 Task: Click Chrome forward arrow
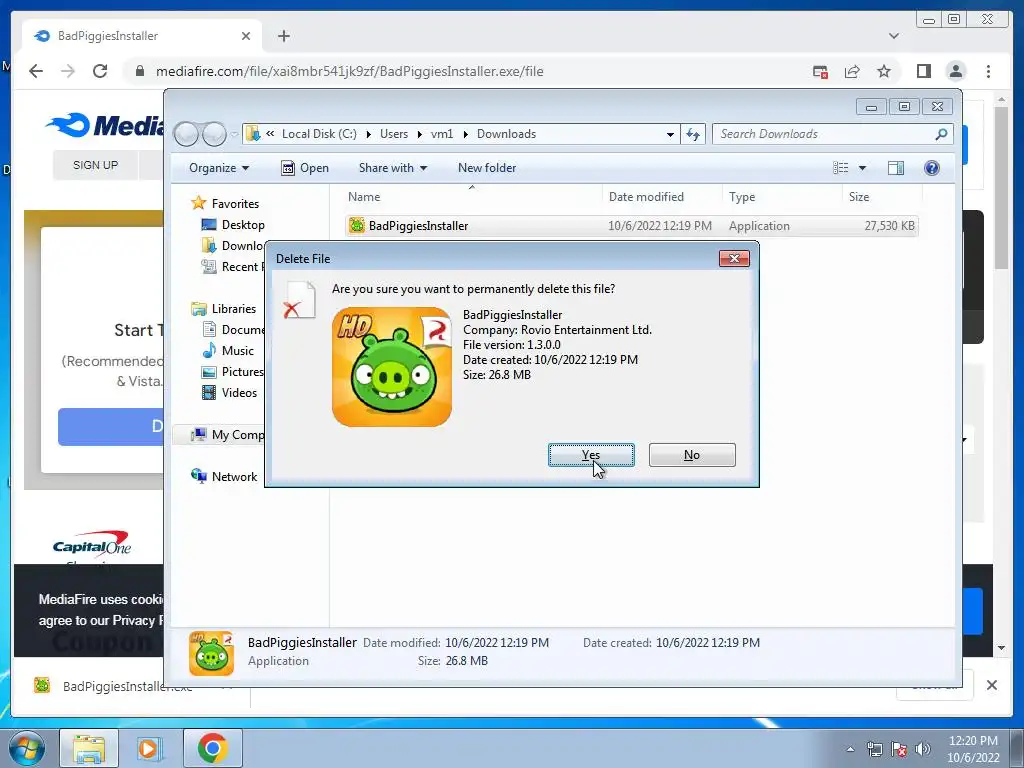click(x=68, y=71)
